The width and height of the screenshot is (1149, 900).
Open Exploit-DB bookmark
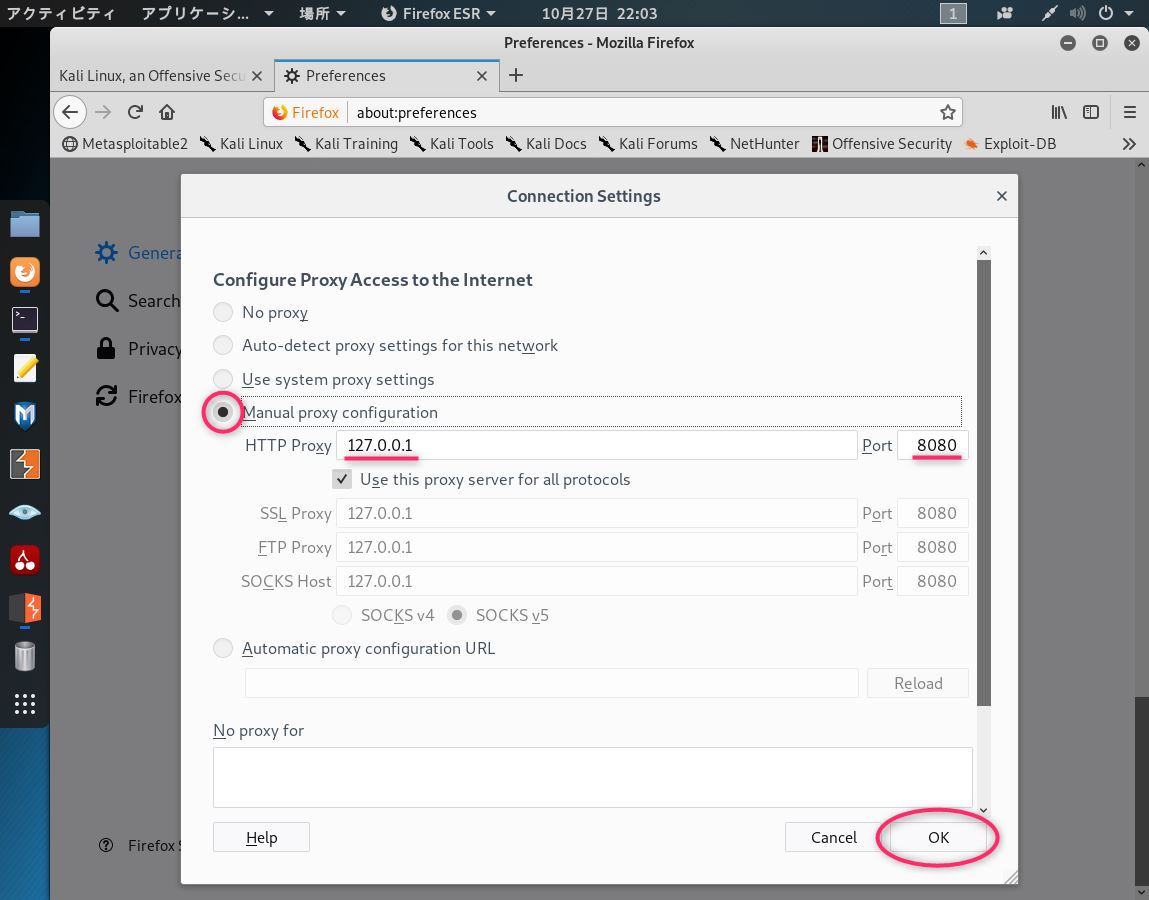pyautogui.click(x=1011, y=144)
